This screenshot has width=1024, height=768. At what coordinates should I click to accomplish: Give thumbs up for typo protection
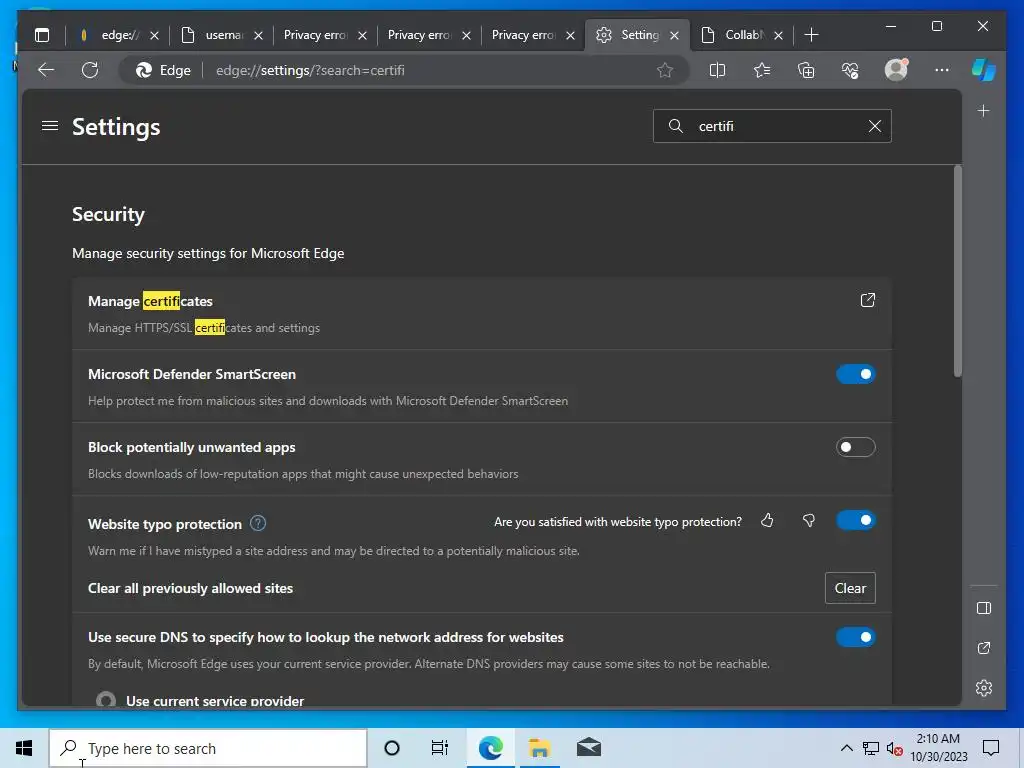click(x=767, y=520)
